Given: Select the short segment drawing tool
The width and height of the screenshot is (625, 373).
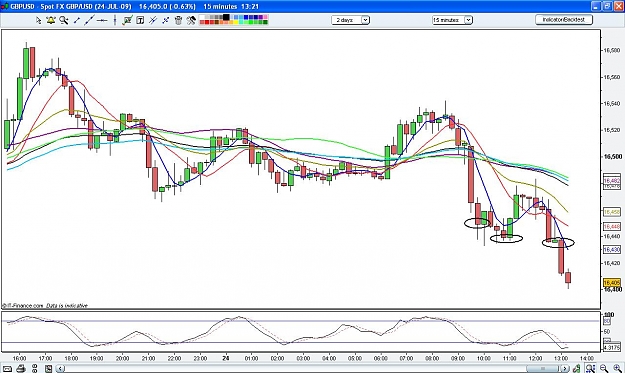Looking at the screenshot, I should point(77,20).
